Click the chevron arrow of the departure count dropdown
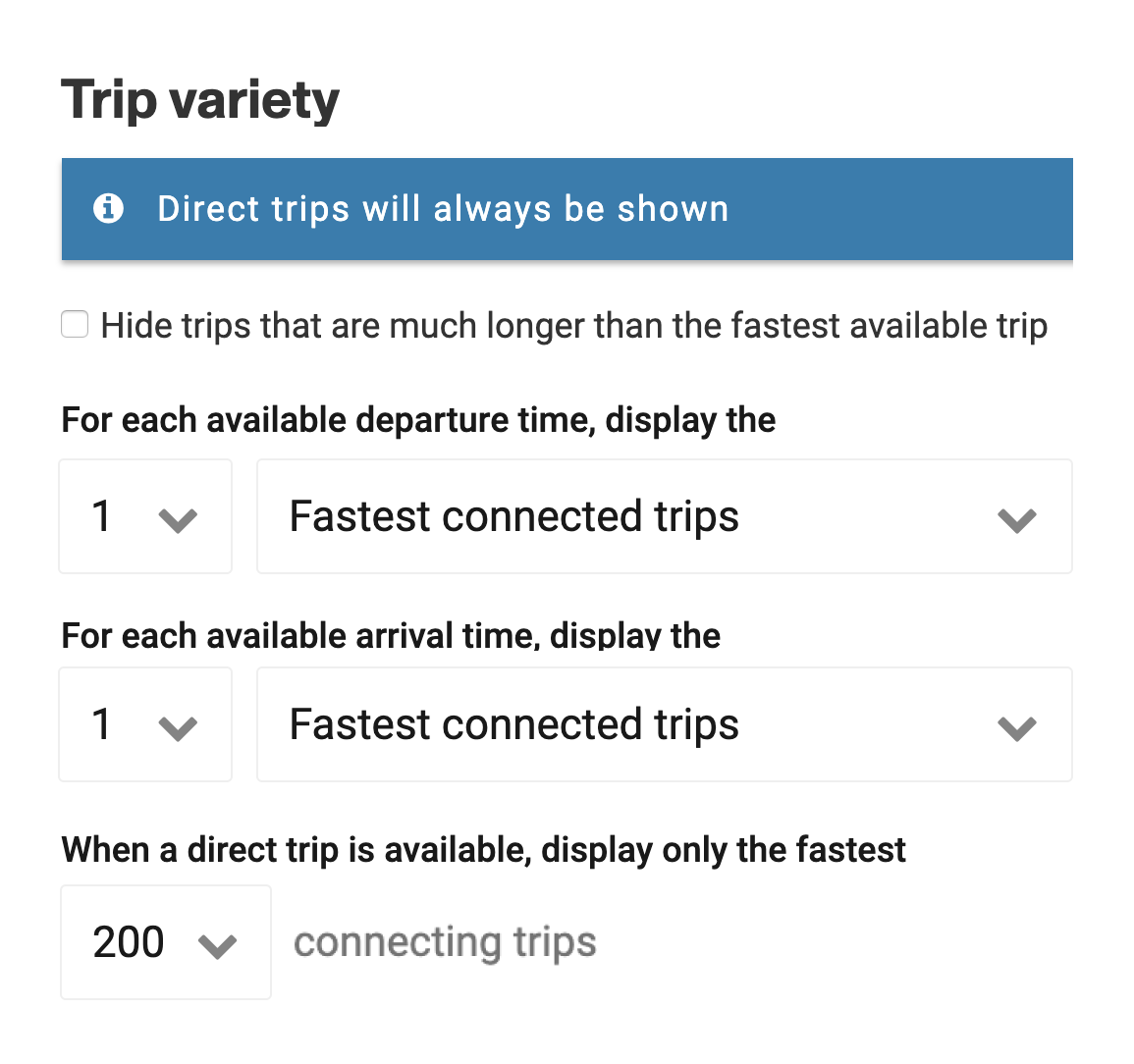The image size is (1134, 1064). tap(178, 519)
